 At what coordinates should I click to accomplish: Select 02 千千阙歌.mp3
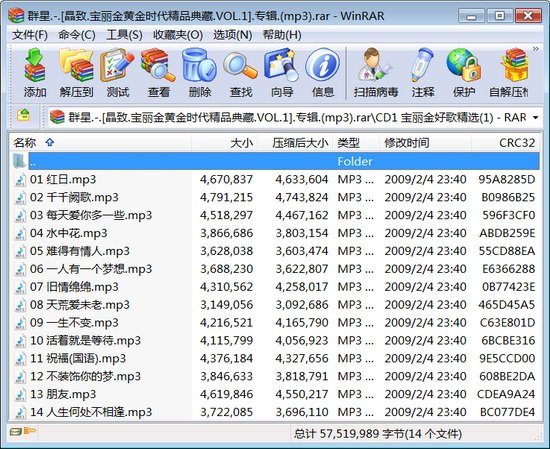point(275,197)
